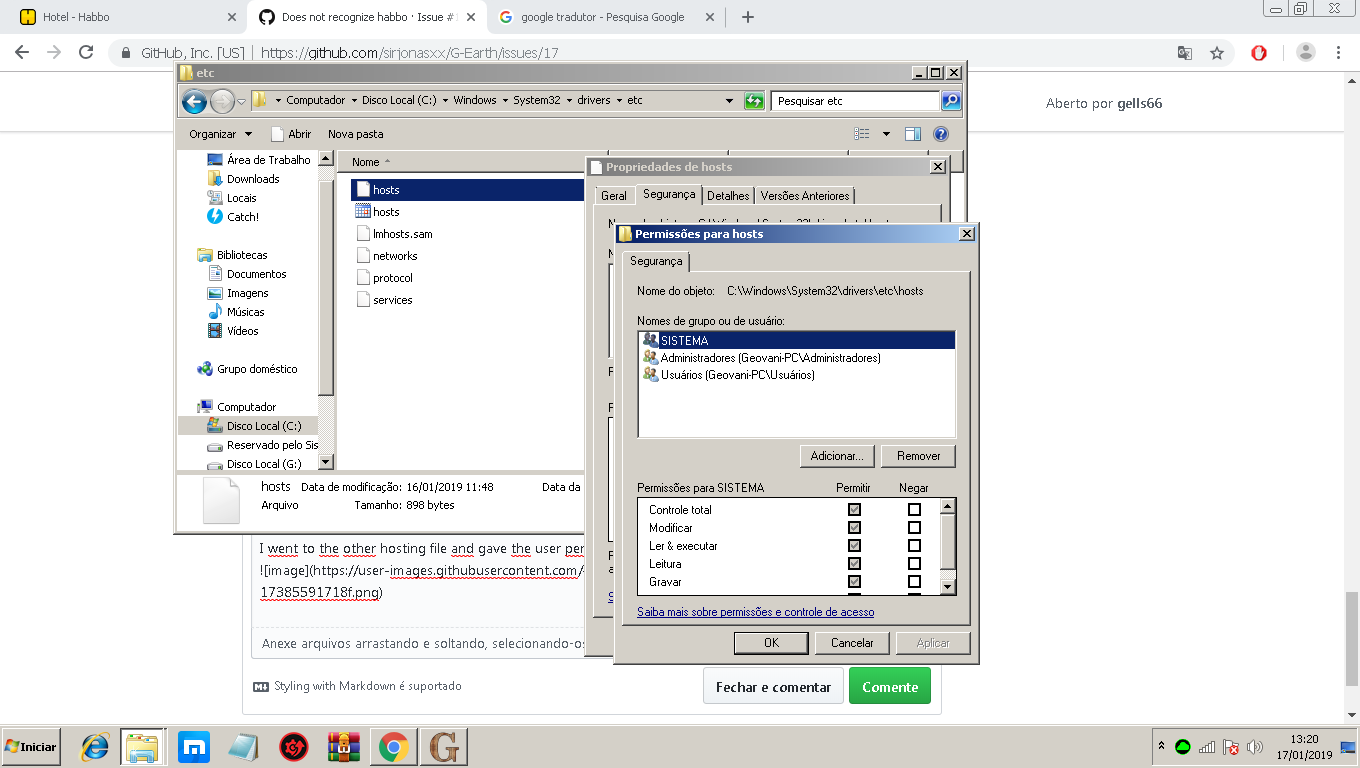Click the volume speaker icon in system tray
Image resolution: width=1360 pixels, height=768 pixels.
pyautogui.click(x=1257, y=745)
